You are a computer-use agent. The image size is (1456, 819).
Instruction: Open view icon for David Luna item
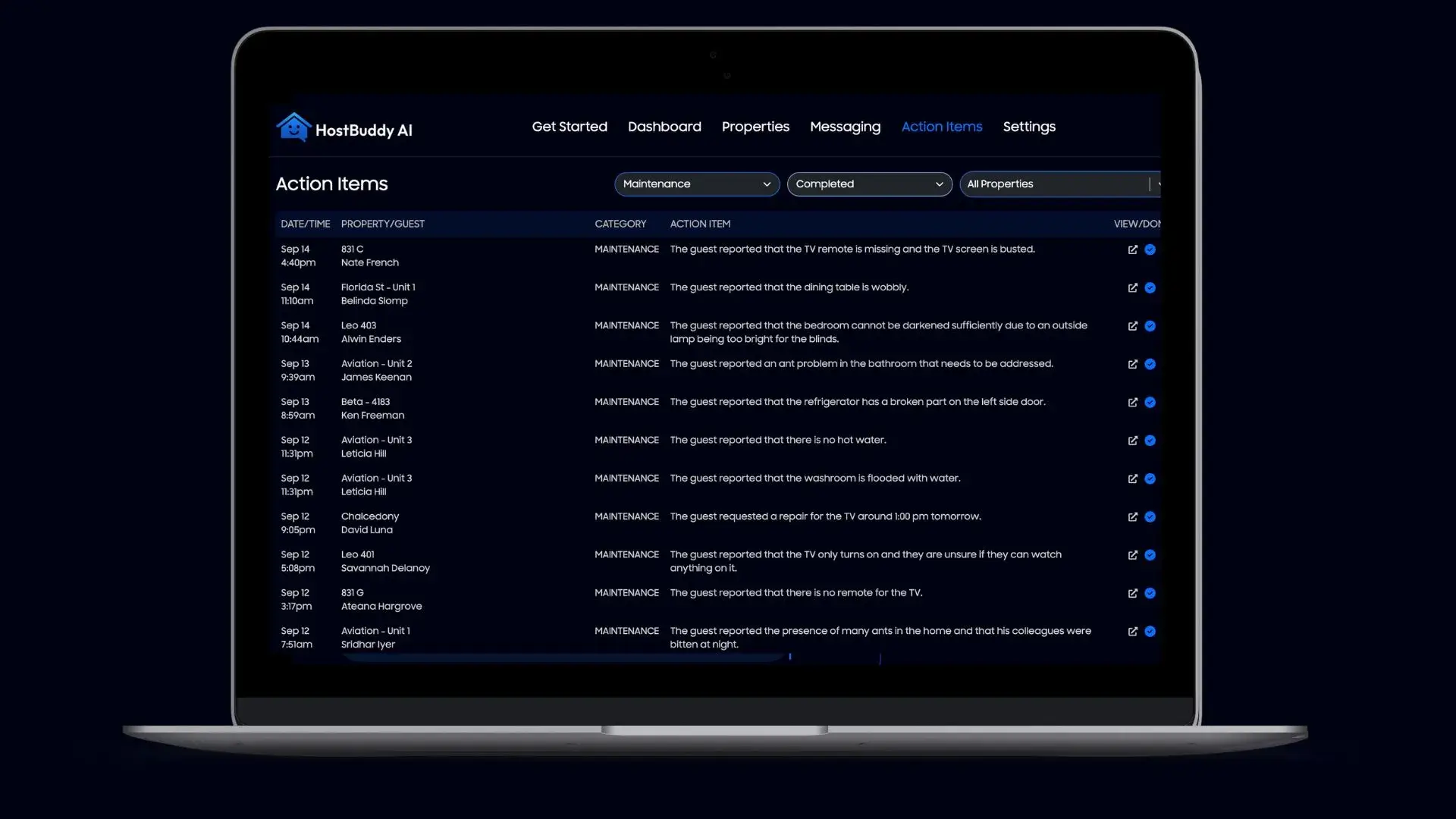[1132, 517]
